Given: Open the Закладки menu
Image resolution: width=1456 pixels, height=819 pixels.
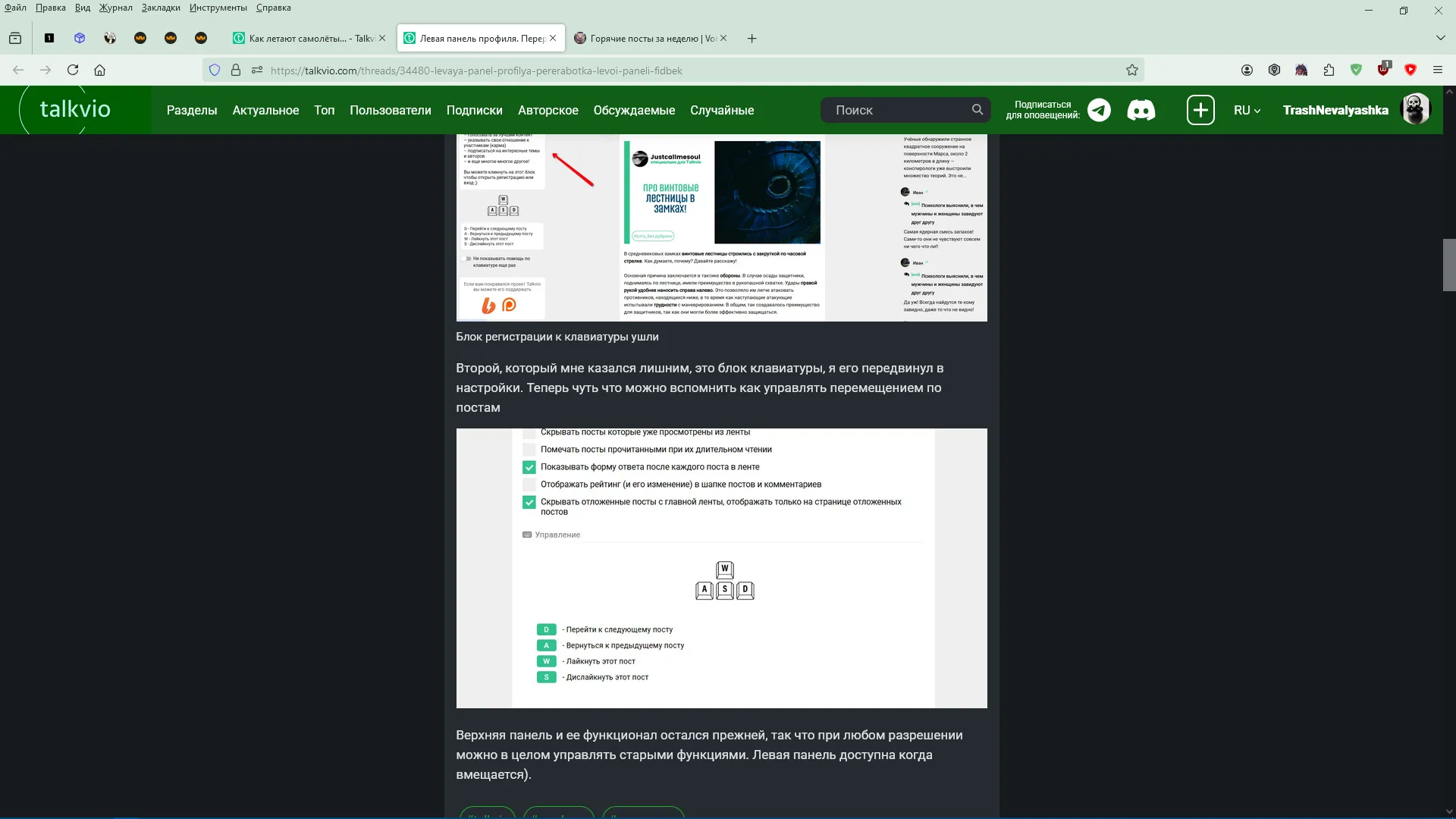Looking at the screenshot, I should (161, 8).
